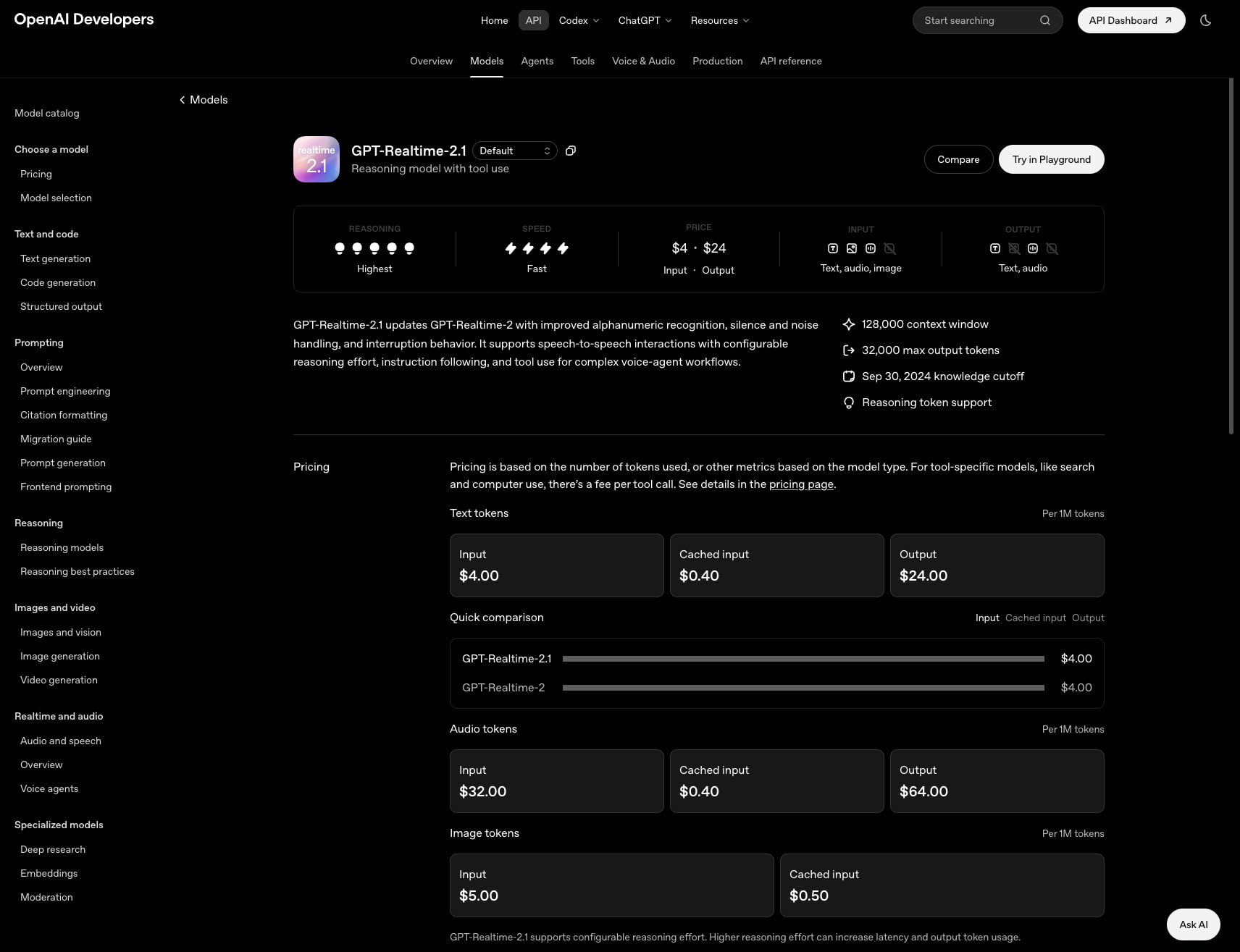Image resolution: width=1240 pixels, height=952 pixels.
Task: Expand the Codex menu
Action: coord(579,20)
